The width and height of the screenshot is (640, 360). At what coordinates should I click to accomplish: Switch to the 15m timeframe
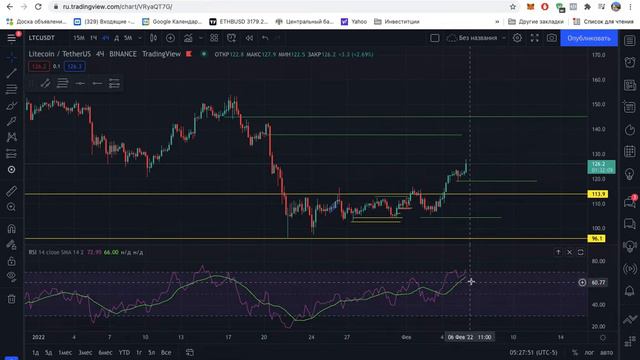pos(79,38)
